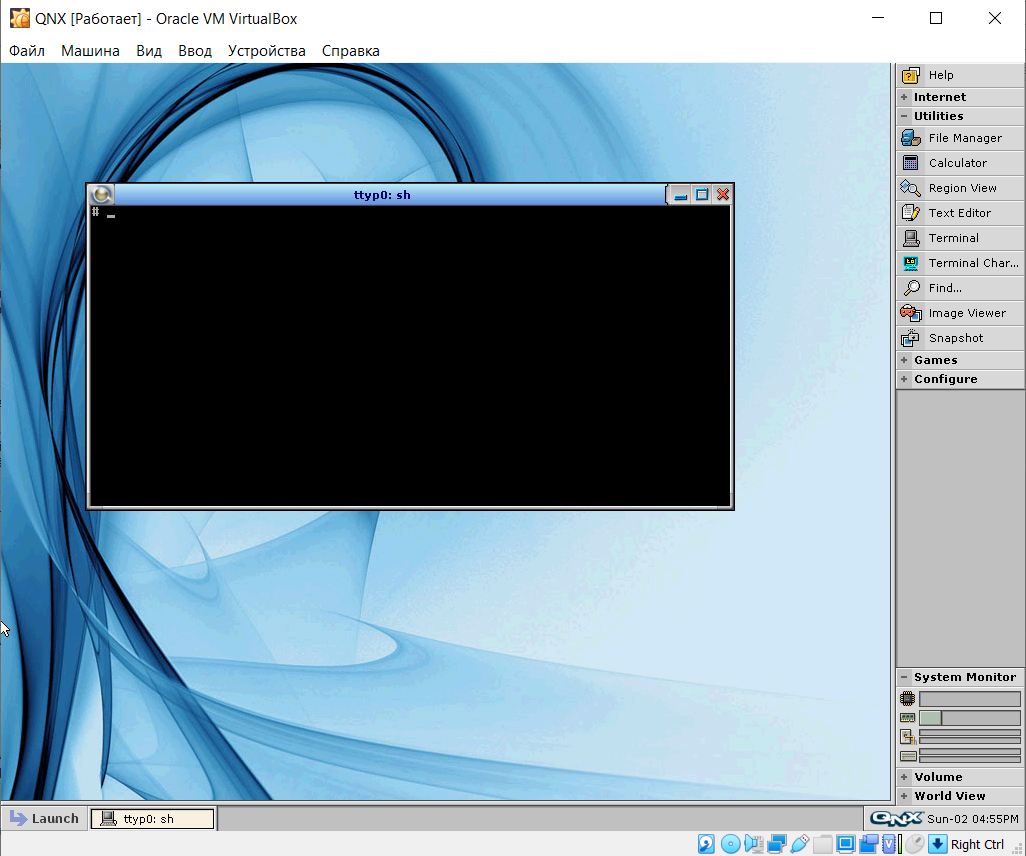Click the VirtualBox USB indicator
This screenshot has height=856, width=1026.
[x=800, y=844]
